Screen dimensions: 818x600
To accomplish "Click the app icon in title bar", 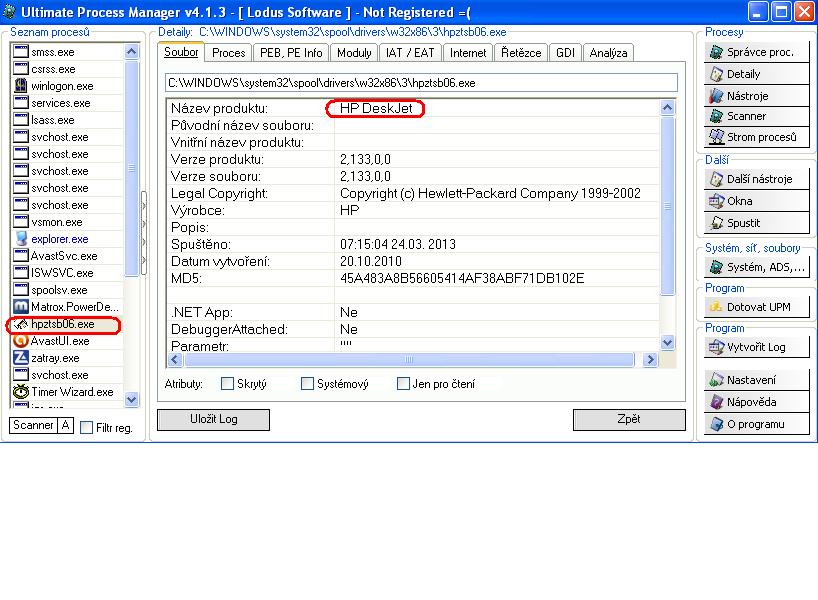I will click(x=9, y=11).
